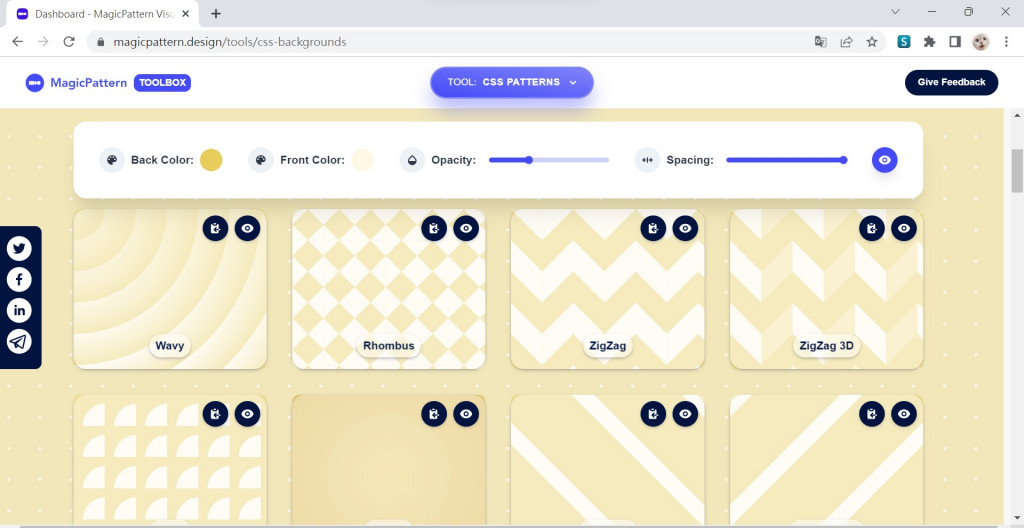Open the Back Color swatch picker

pos(211,160)
